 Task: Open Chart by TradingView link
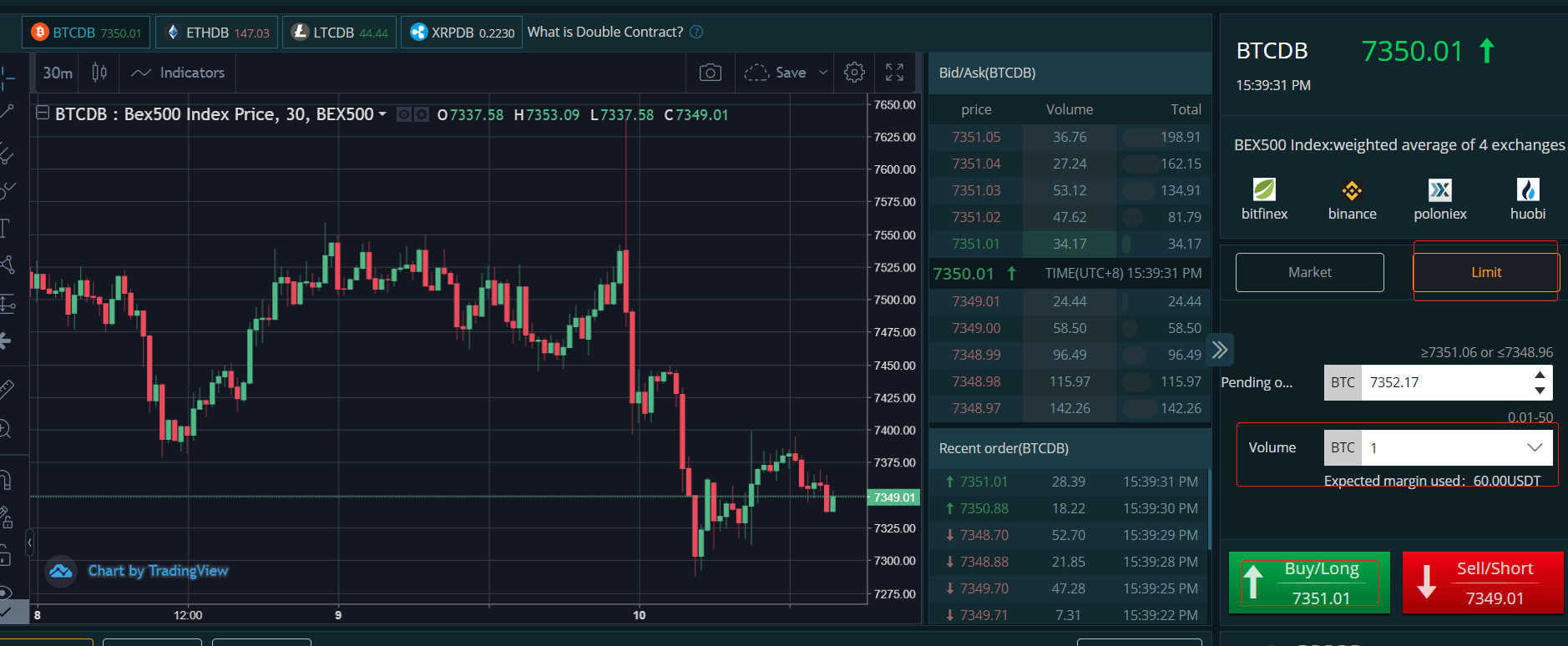point(159,571)
